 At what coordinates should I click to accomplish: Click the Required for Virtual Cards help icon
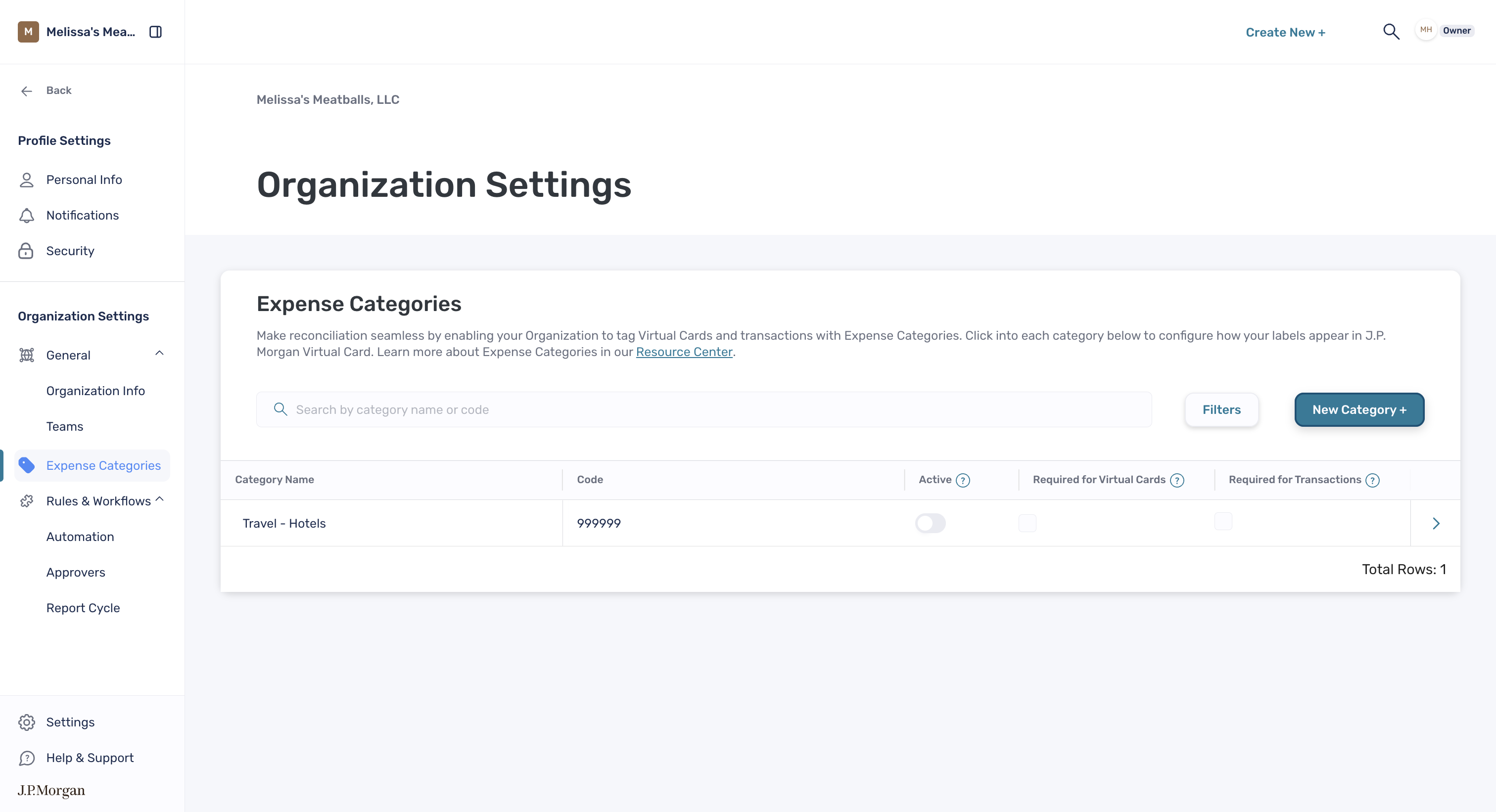pos(1177,481)
